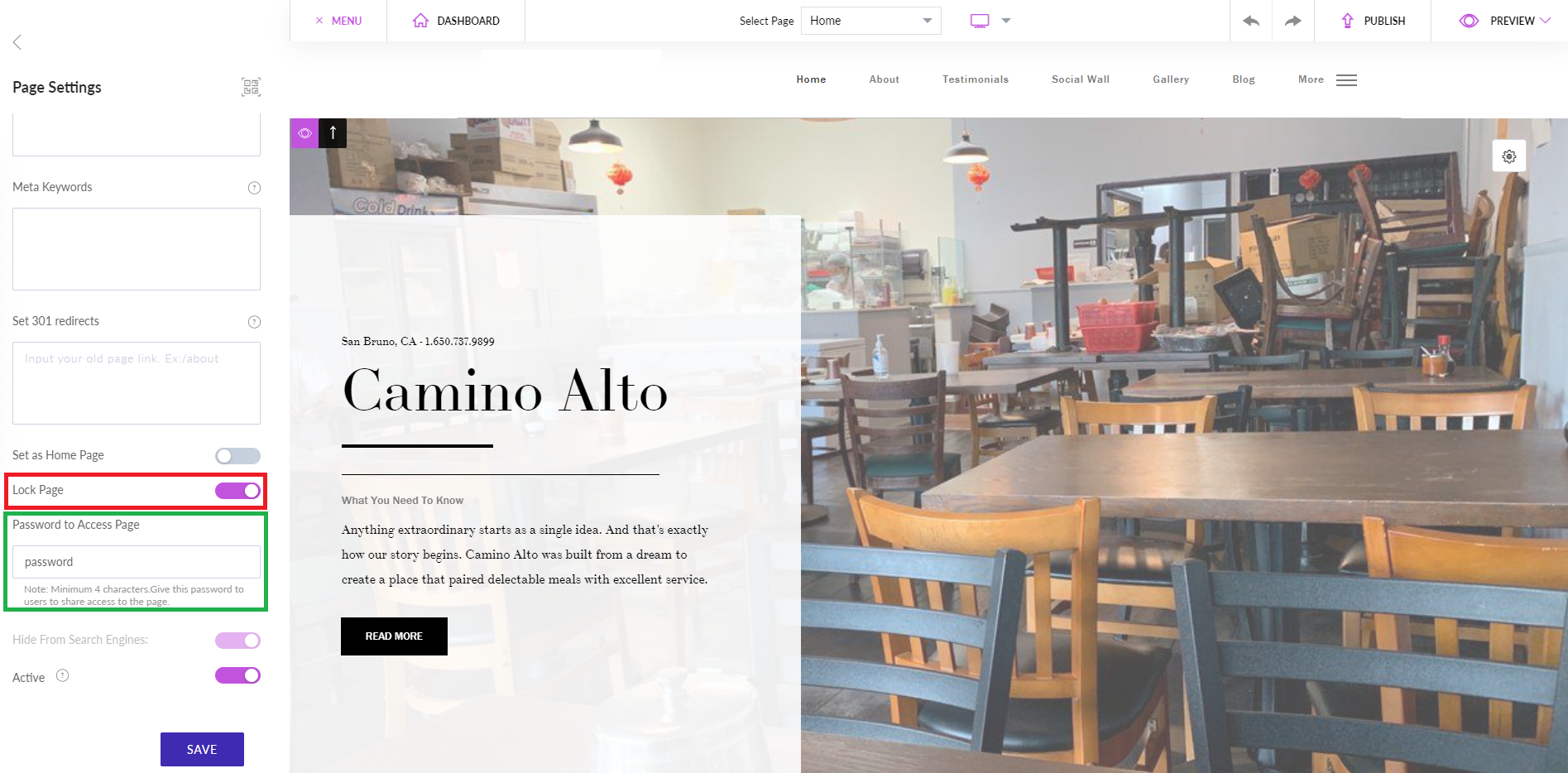Turn off the Active toggle
Viewport: 1568px width, 773px height.
(237, 675)
